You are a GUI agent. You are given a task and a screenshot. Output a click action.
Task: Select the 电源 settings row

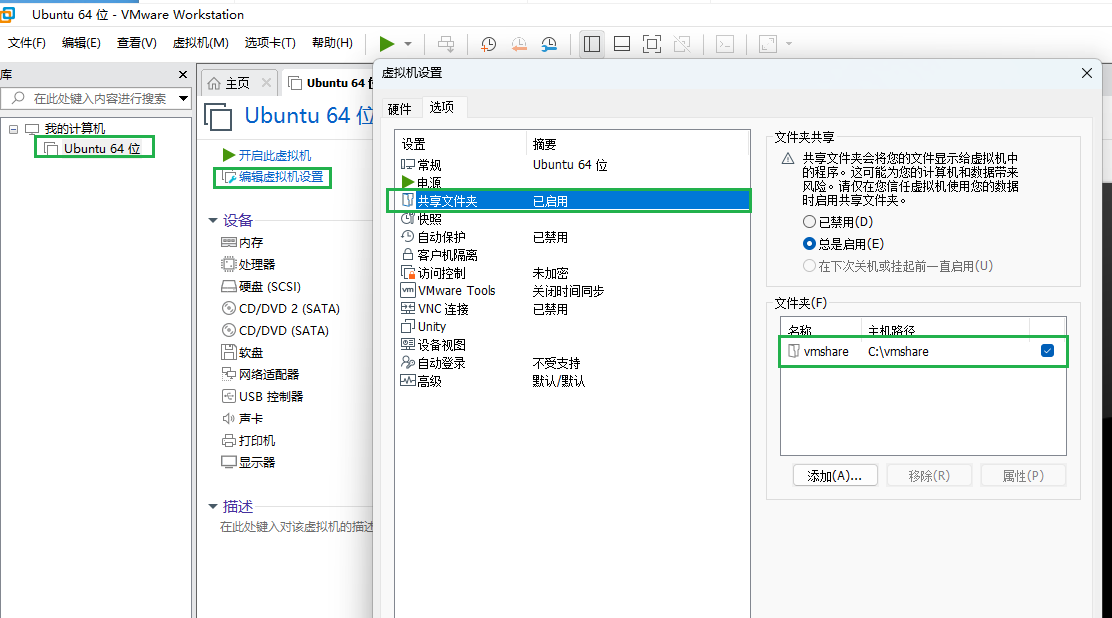pyautogui.click(x=572, y=182)
